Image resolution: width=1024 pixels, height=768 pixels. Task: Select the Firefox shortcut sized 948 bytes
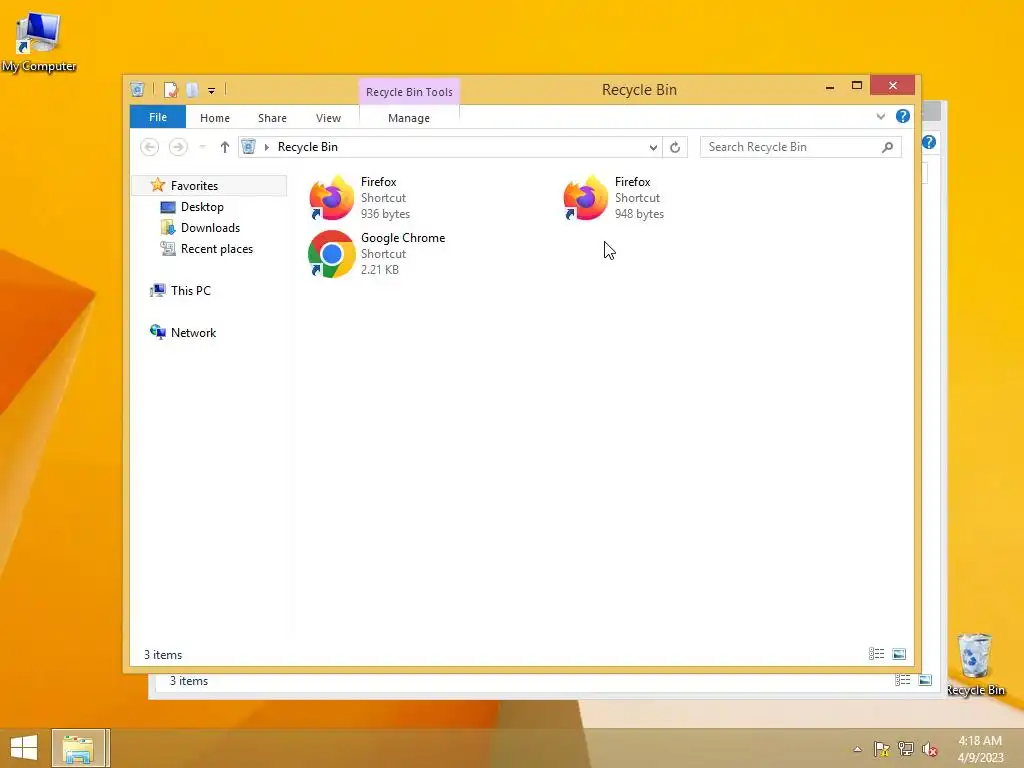[x=614, y=197]
